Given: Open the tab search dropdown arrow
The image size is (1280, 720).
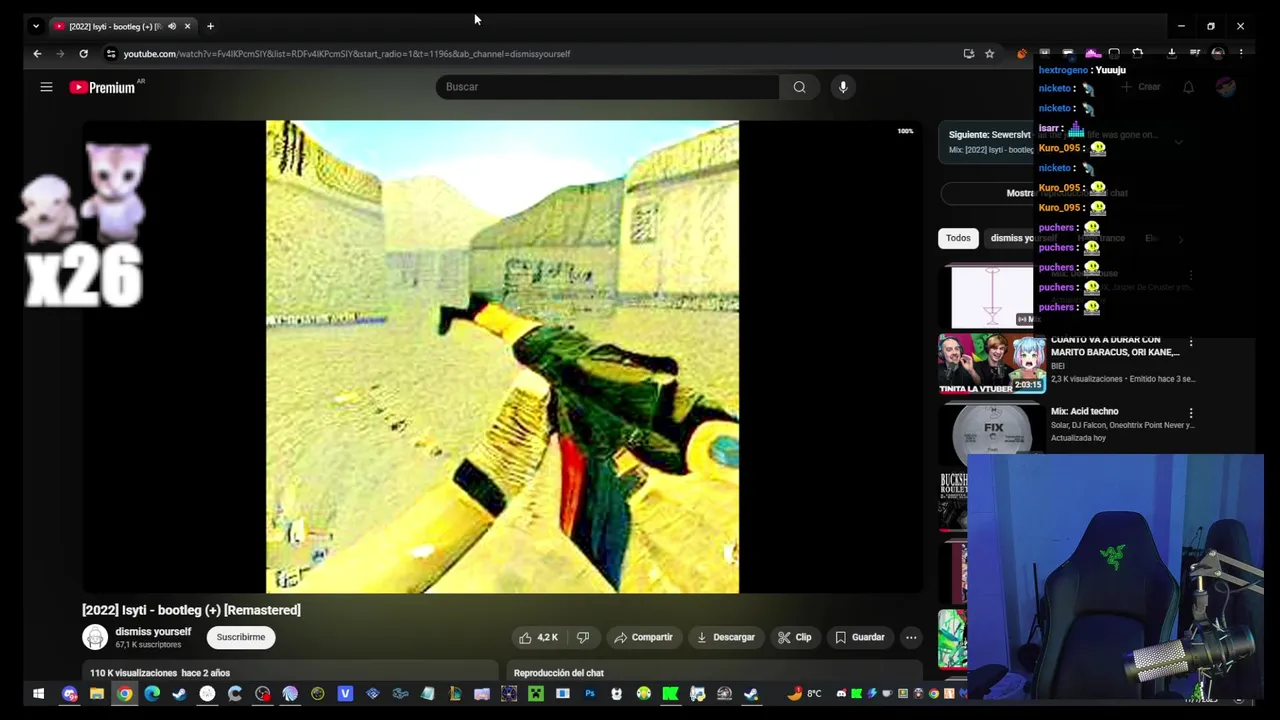Looking at the screenshot, I should 36,26.
